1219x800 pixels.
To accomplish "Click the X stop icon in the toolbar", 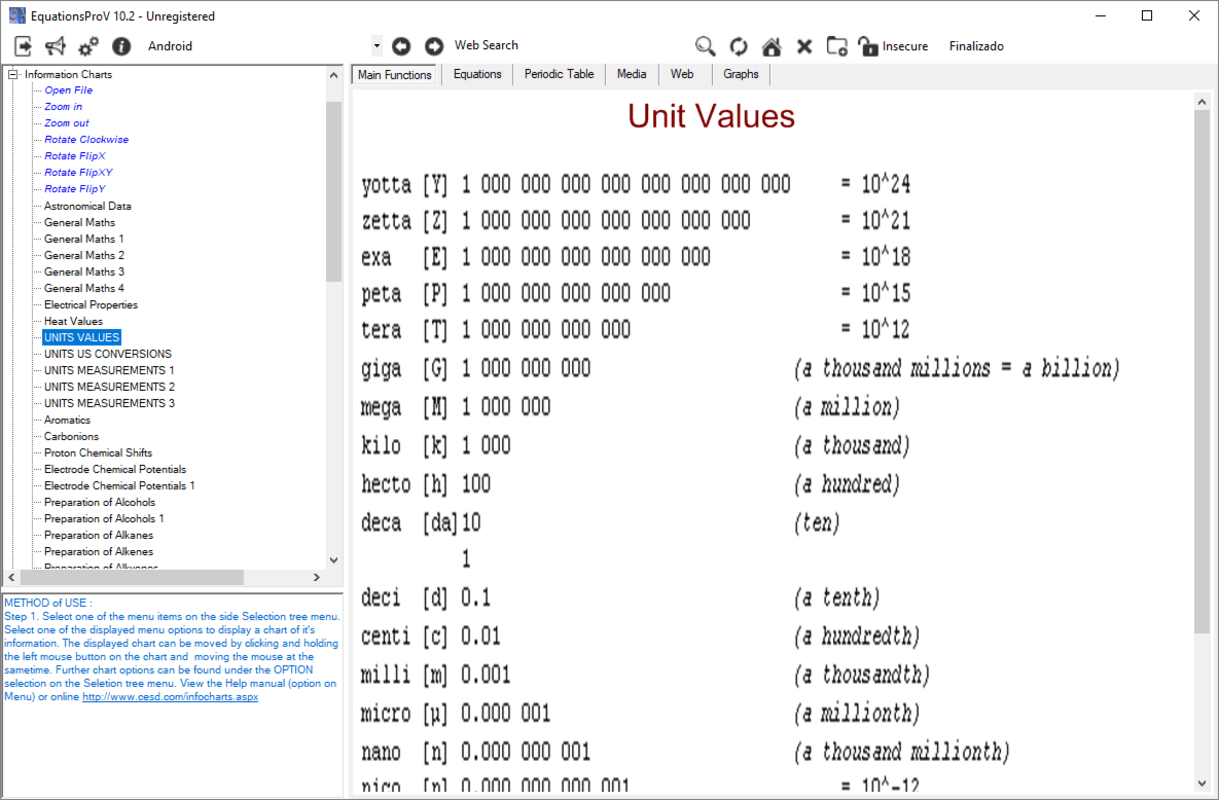I will [804, 46].
